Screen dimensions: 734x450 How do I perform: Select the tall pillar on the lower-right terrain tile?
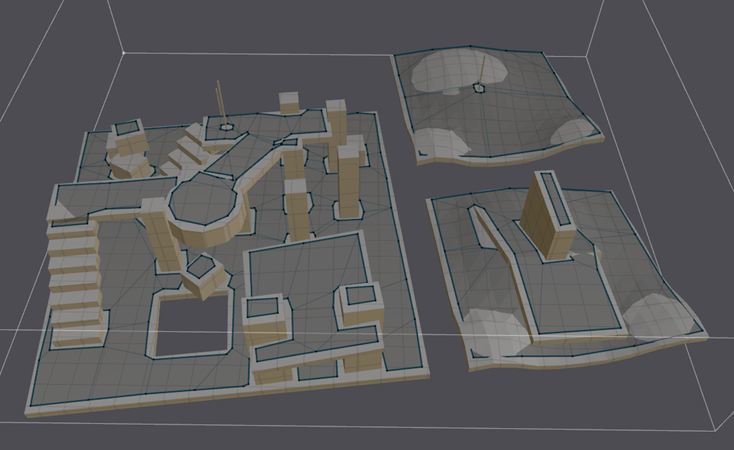pyautogui.click(x=547, y=218)
